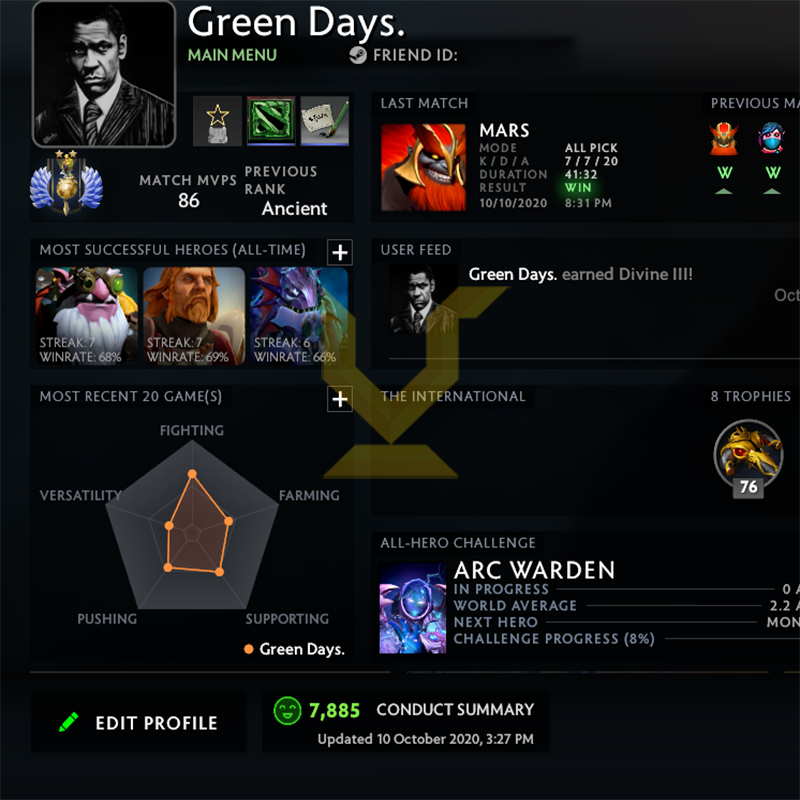Click the Steam icon beside Friend ID

click(358, 55)
